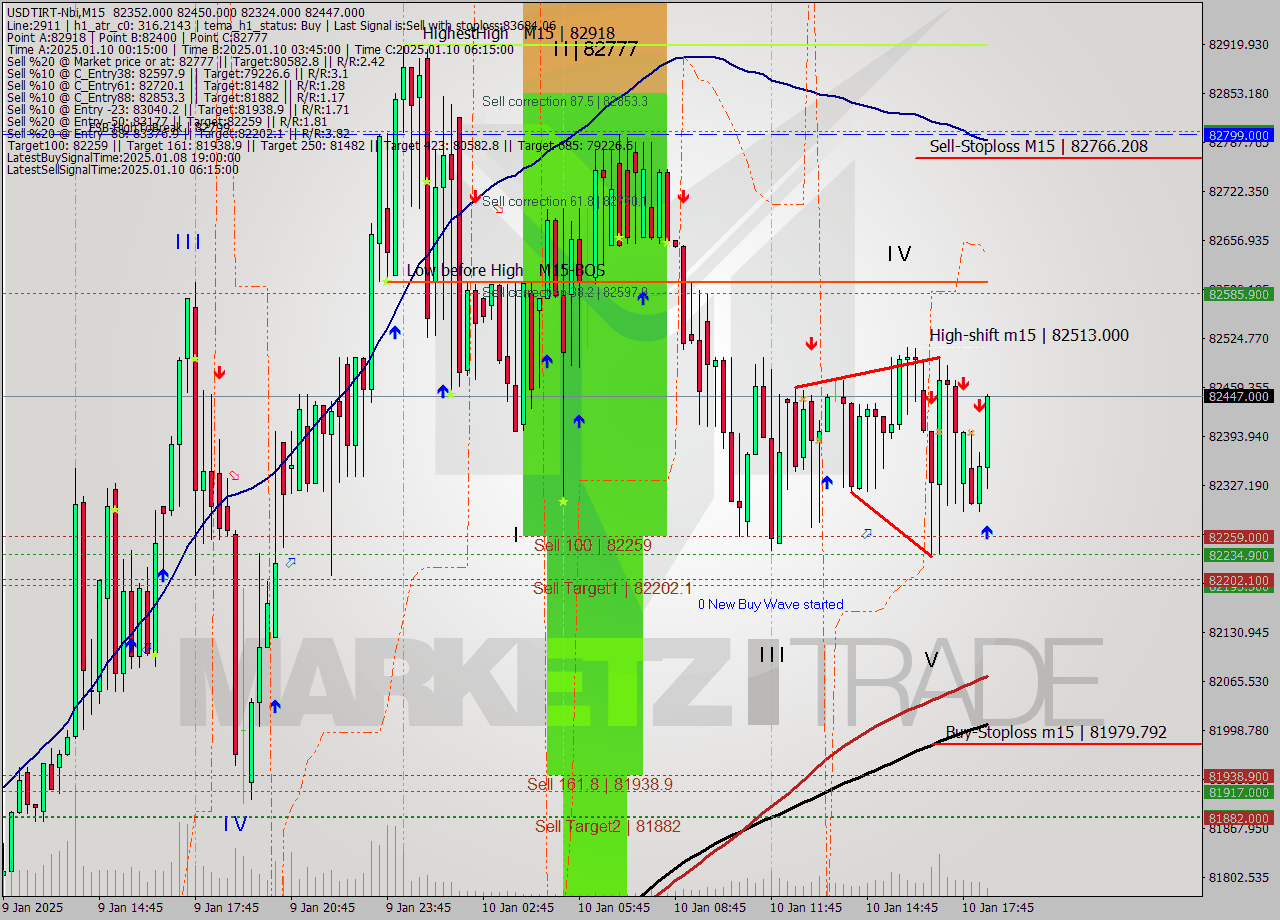
Task: Click the 10 Jan 17:45 time axis label
Action: 997,908
